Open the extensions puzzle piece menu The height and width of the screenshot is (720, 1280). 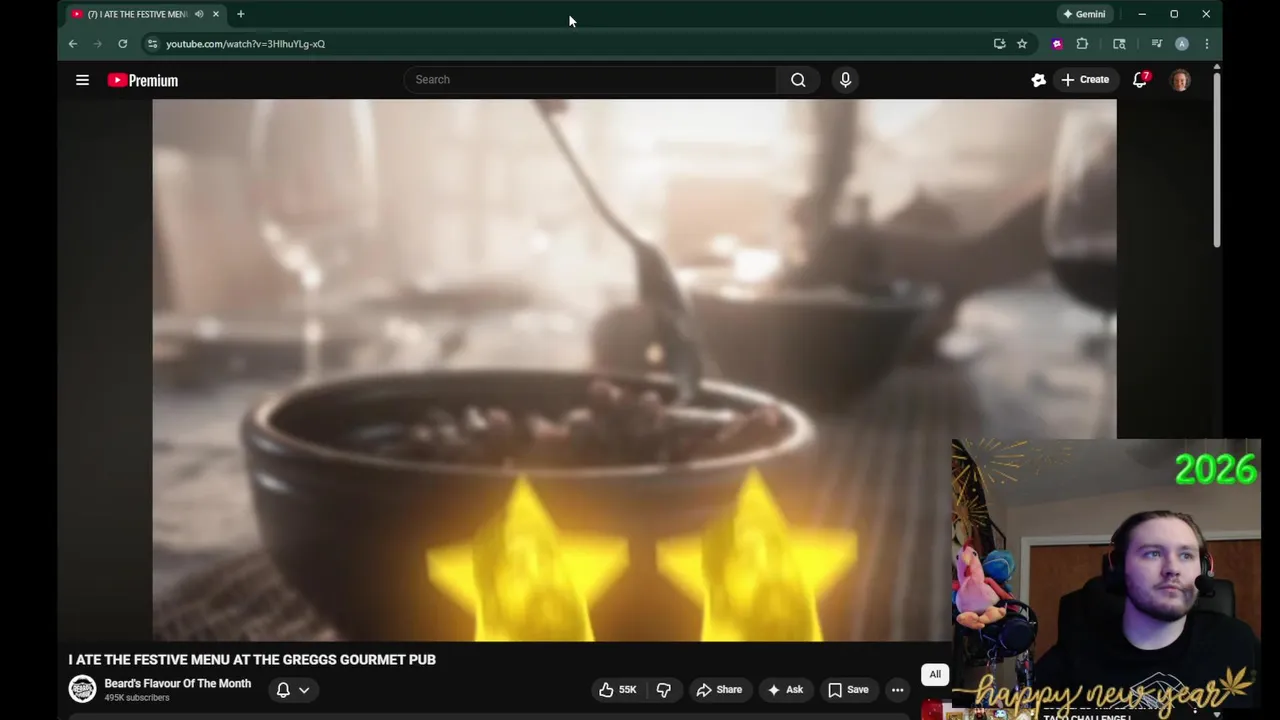pyautogui.click(x=1082, y=44)
